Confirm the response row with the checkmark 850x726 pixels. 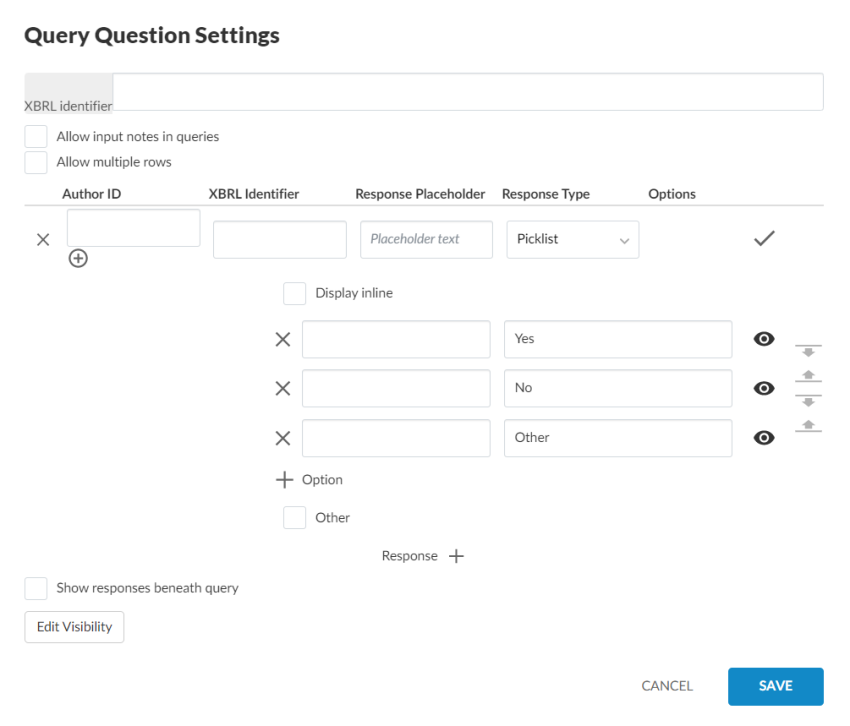[x=764, y=239]
